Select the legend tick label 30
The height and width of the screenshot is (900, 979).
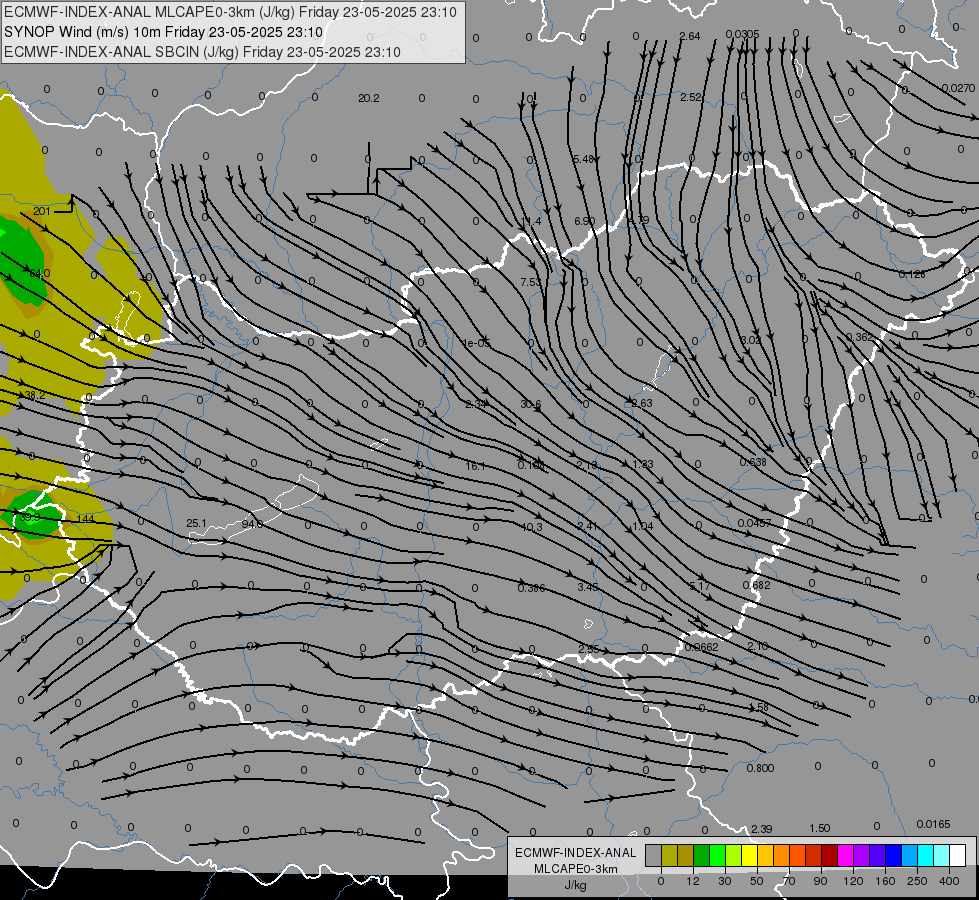724,881
